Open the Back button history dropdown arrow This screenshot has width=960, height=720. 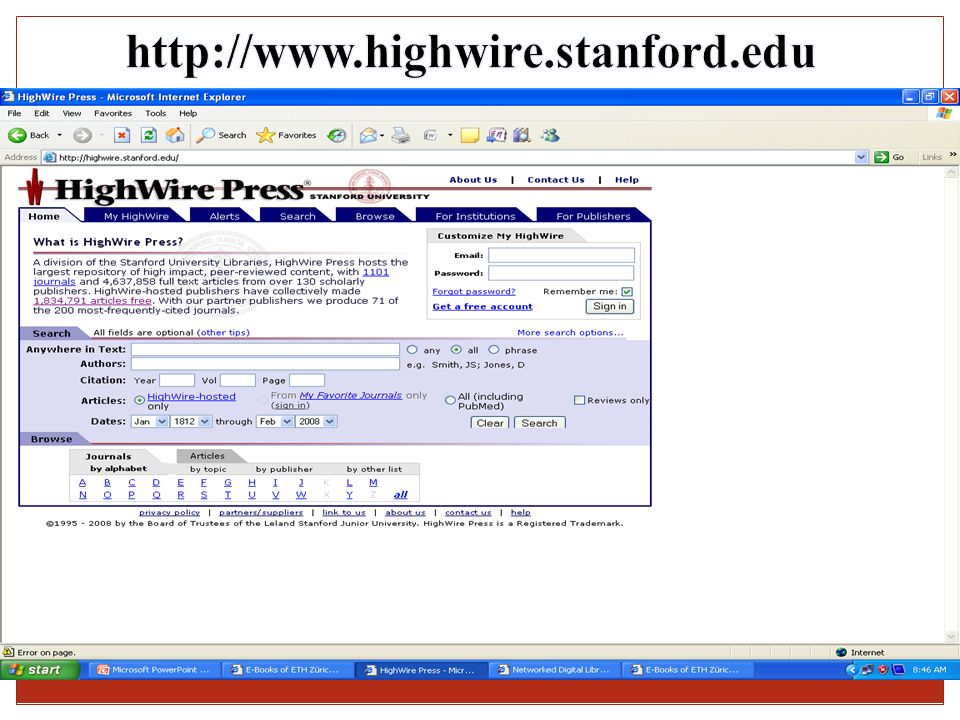pyautogui.click(x=59, y=135)
